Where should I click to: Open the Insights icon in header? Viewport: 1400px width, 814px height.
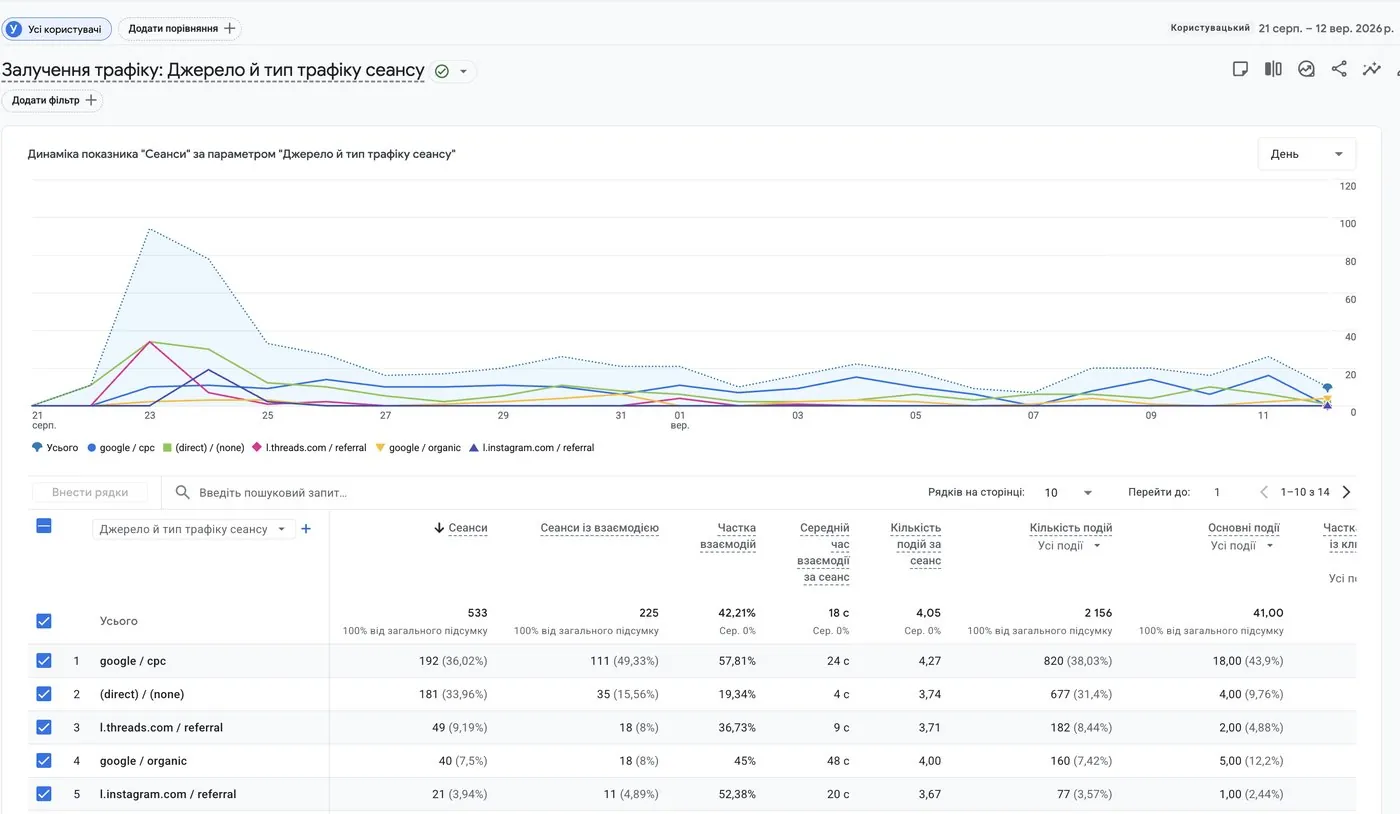coord(1306,69)
